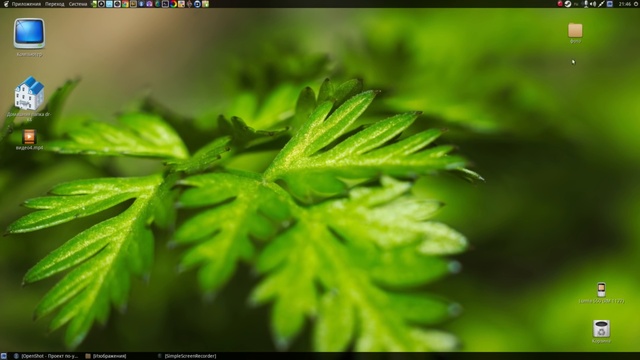Open the 21:46 panel clock
This screenshot has width=640, height=360.
(x=625, y=4)
